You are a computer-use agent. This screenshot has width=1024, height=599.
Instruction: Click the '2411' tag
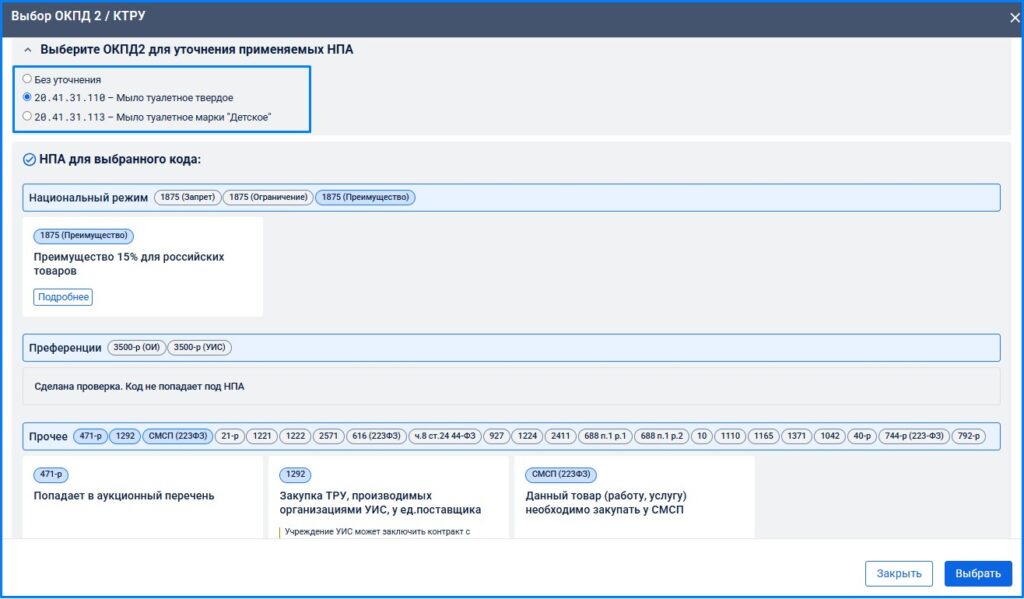coord(560,436)
